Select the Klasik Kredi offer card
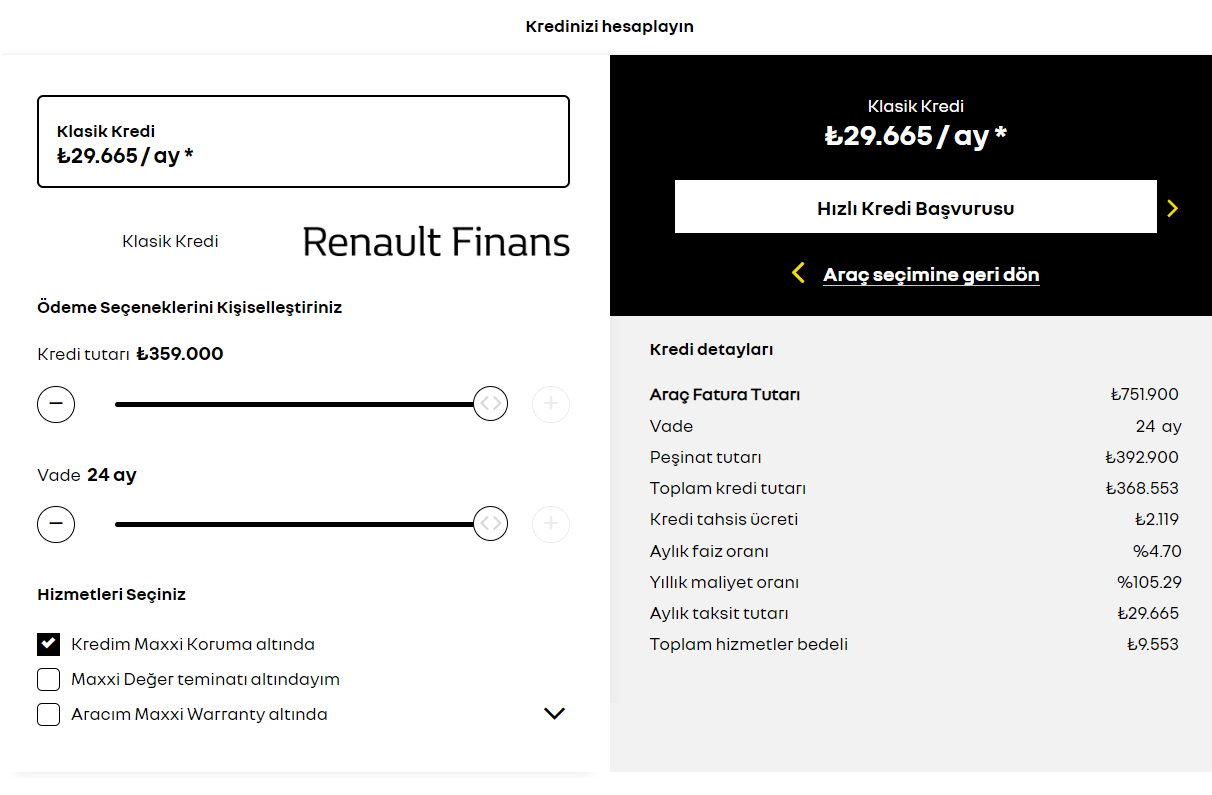Viewport: 1212px width, 795px height. (x=303, y=142)
